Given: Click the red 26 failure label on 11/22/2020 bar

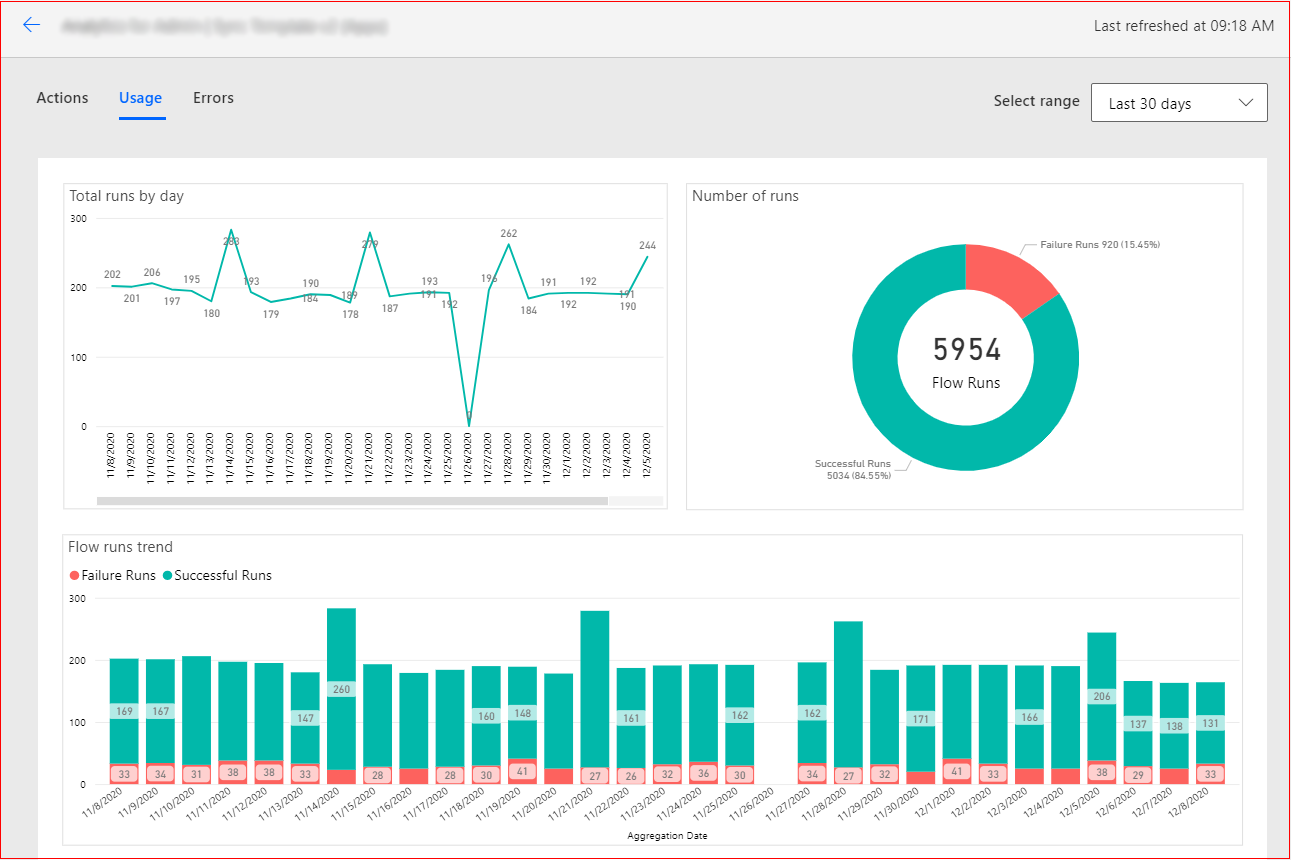Looking at the screenshot, I should [x=631, y=775].
